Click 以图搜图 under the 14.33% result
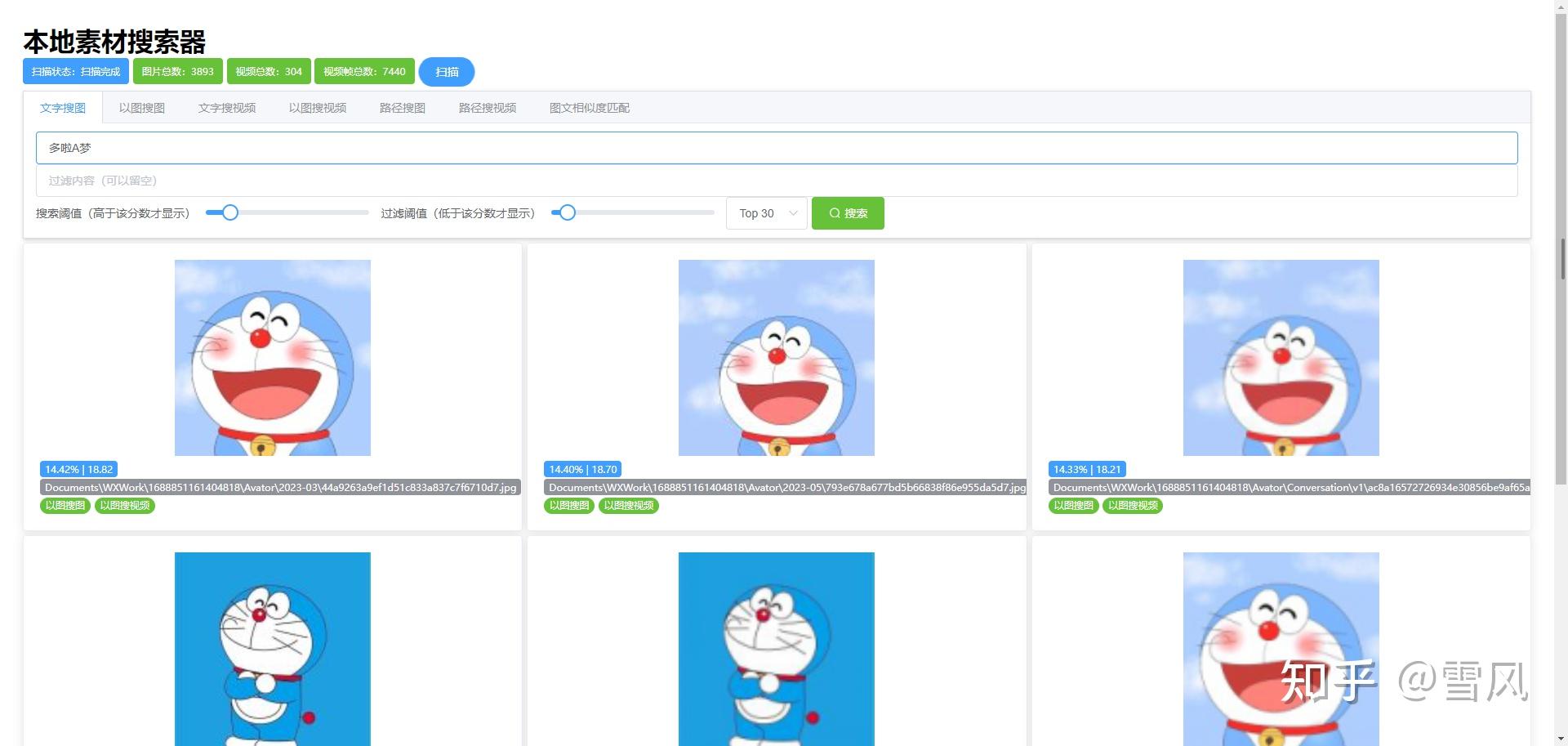 click(1074, 506)
